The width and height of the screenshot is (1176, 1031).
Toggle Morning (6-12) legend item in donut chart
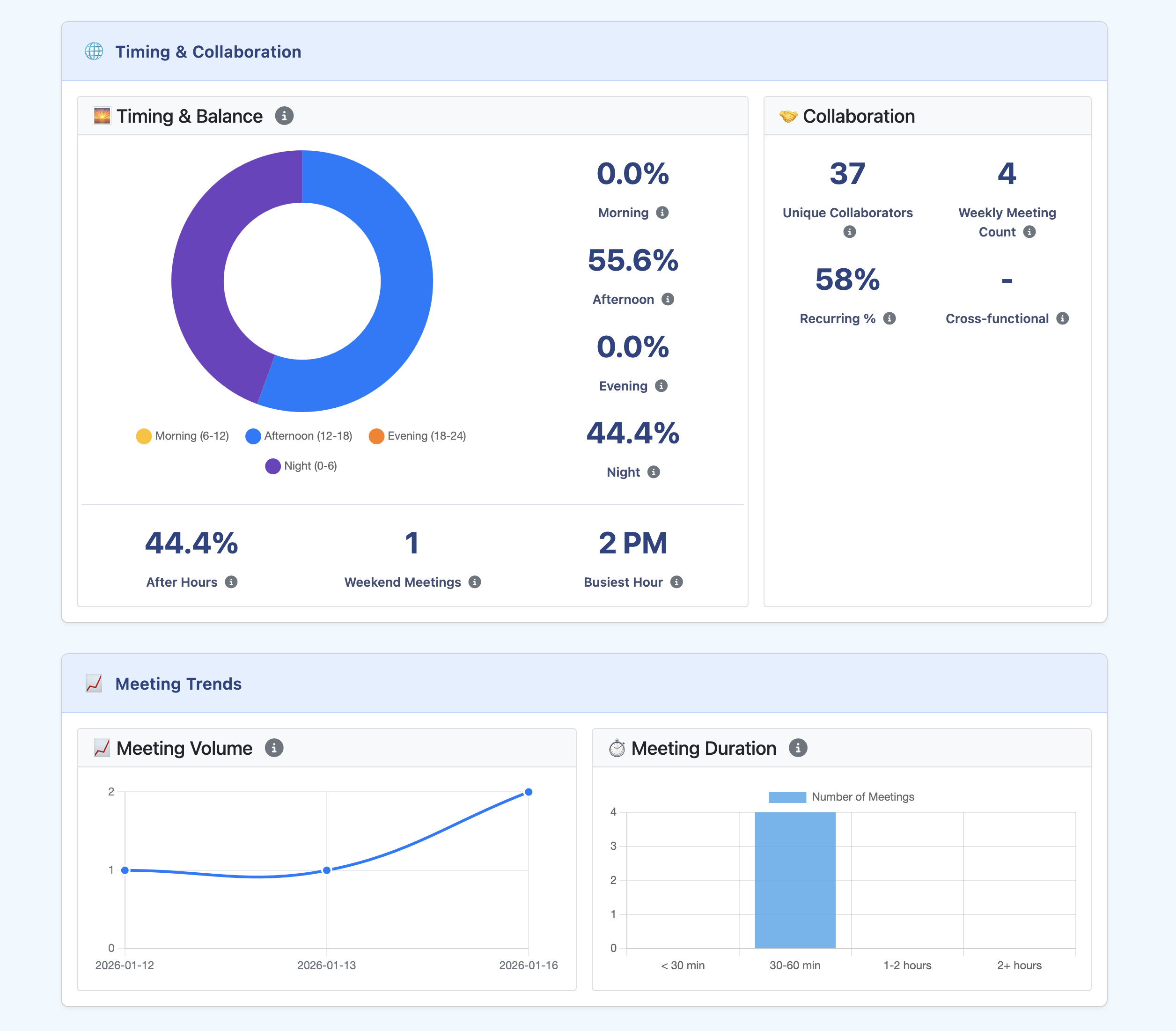pos(183,436)
